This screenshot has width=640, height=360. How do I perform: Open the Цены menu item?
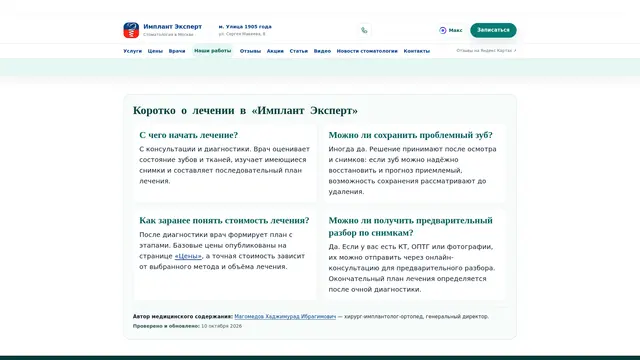pos(155,51)
